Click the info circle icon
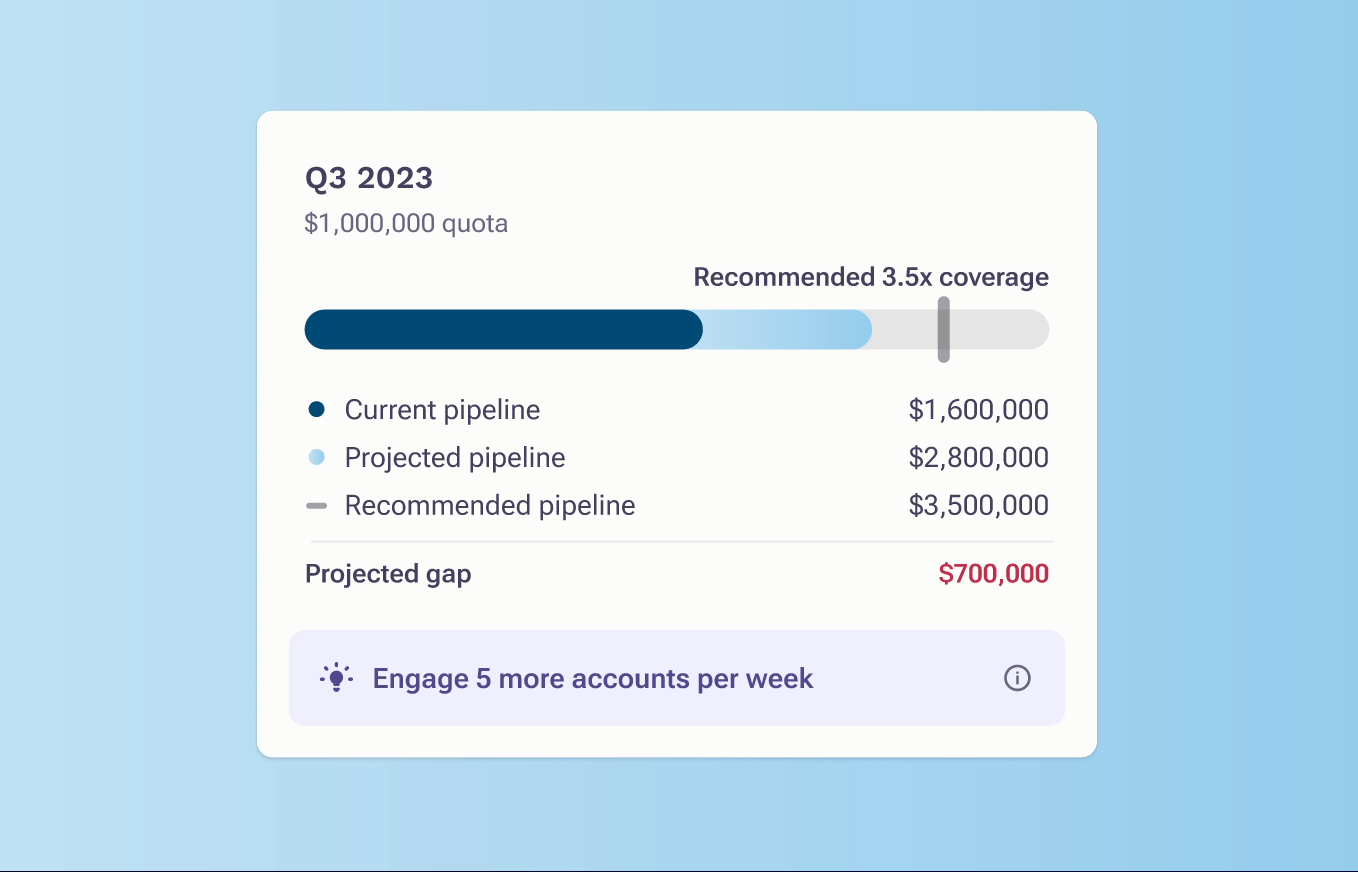This screenshot has height=872, width=1358. coord(1017,678)
